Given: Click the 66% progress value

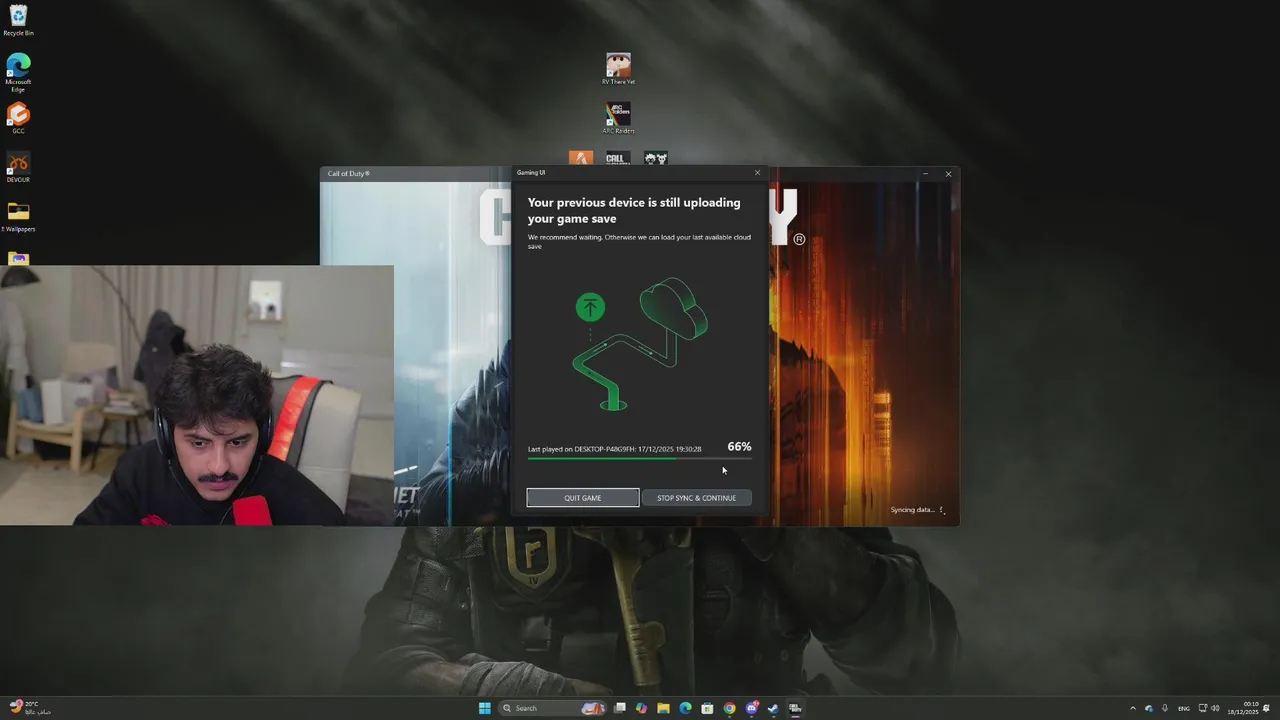Looking at the screenshot, I should 739,447.
